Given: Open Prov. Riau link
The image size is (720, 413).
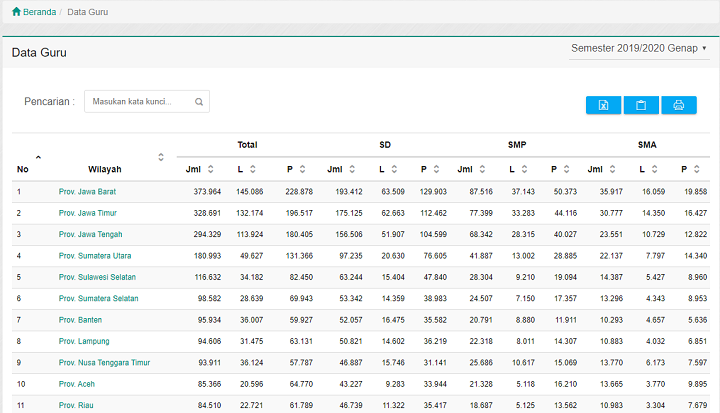Looking at the screenshot, I should [76, 405].
